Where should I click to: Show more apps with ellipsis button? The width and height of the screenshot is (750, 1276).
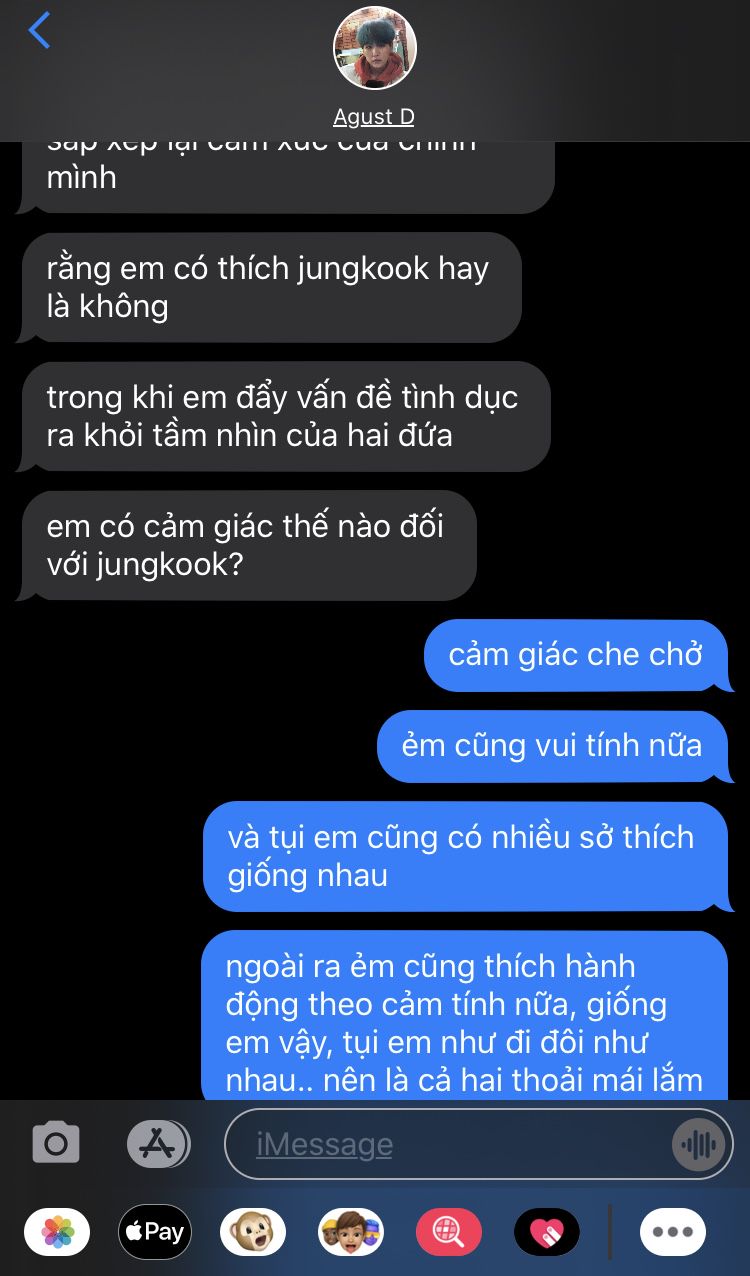[x=673, y=1232]
